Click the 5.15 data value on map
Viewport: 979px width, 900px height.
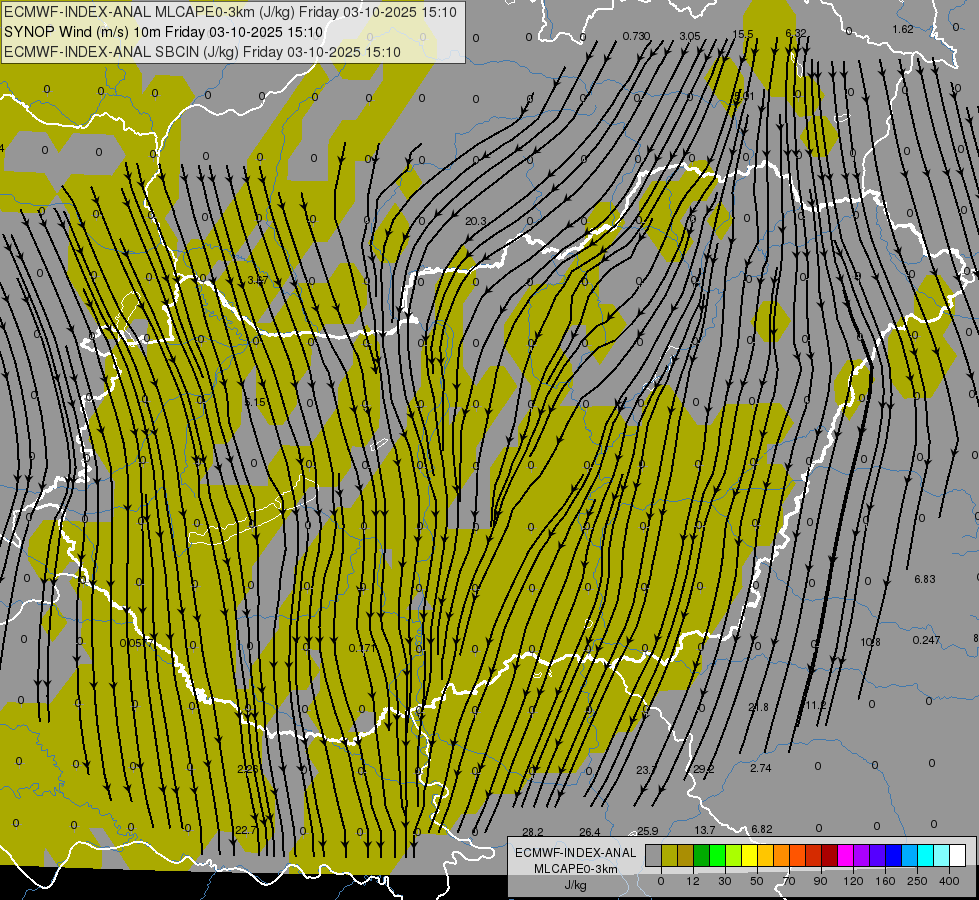point(255,402)
